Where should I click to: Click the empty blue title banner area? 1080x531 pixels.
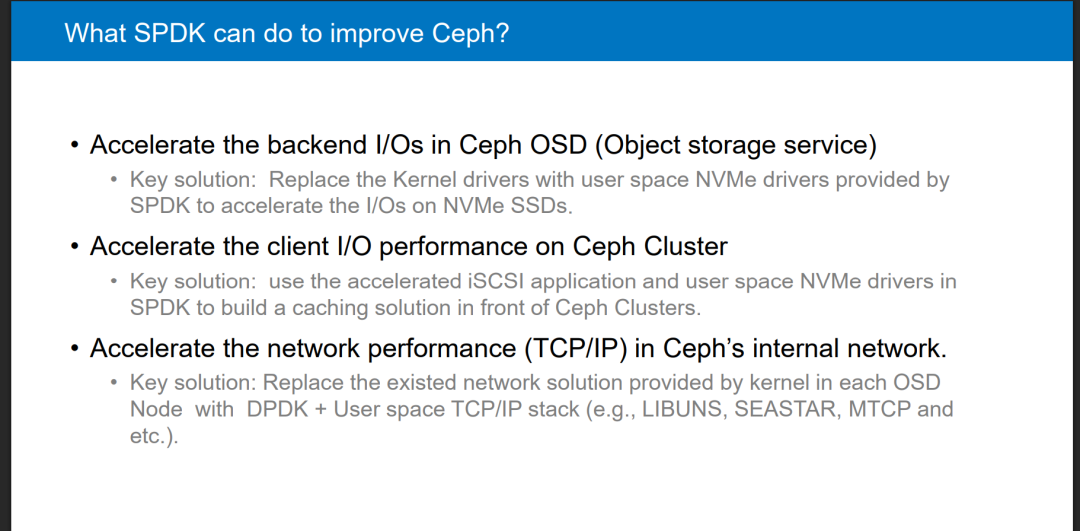point(792,32)
